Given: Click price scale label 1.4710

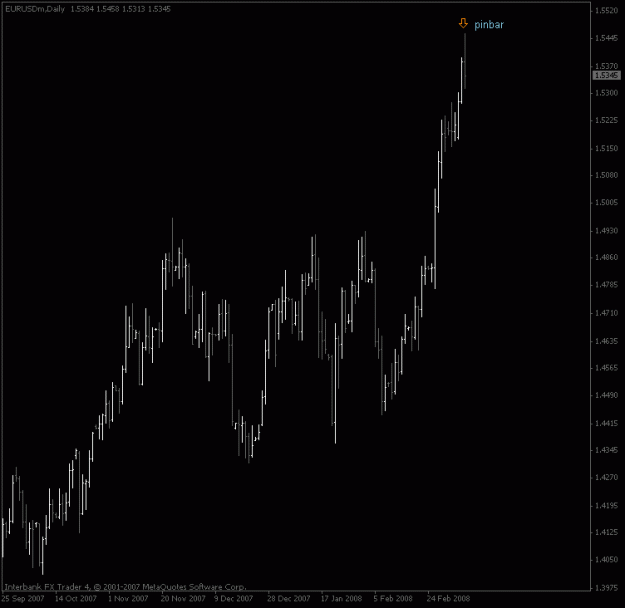Looking at the screenshot, I should (606, 313).
